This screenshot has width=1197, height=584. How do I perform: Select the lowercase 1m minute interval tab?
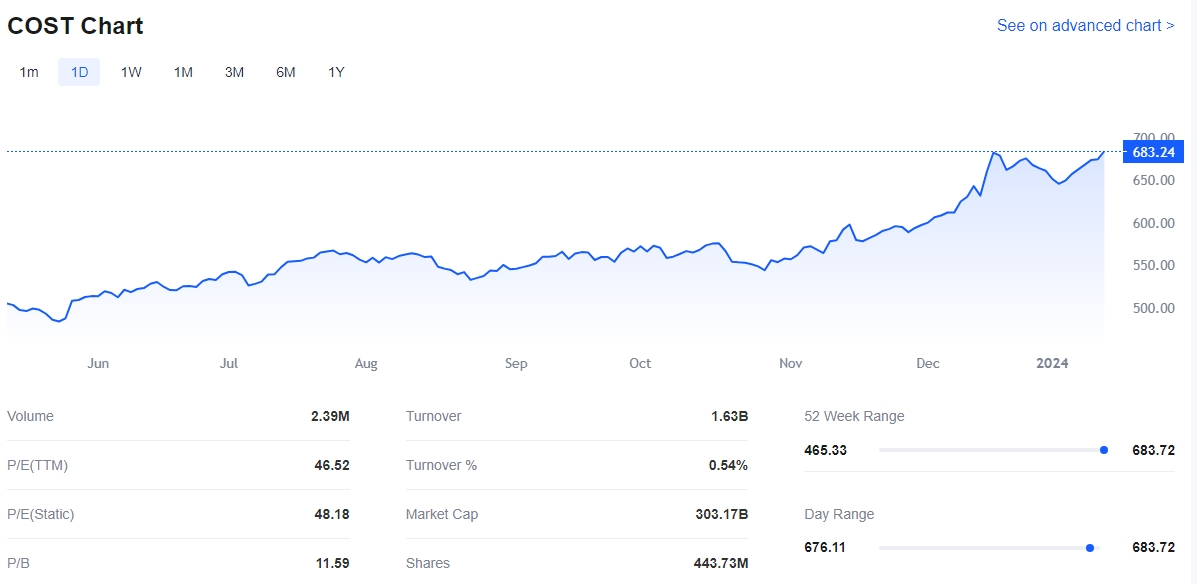click(x=29, y=72)
